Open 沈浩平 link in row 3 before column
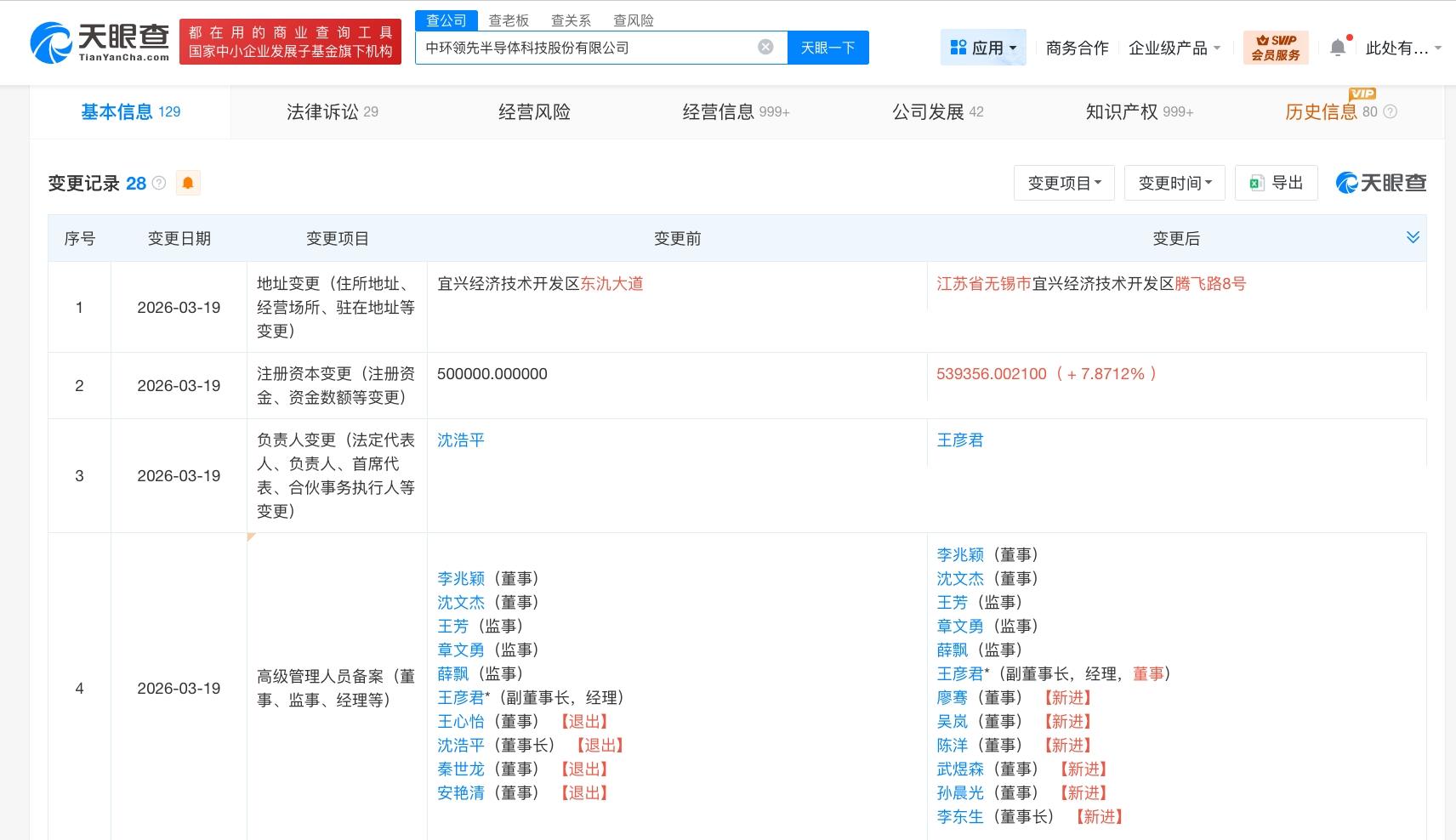This screenshot has height=840, width=1456. (461, 440)
